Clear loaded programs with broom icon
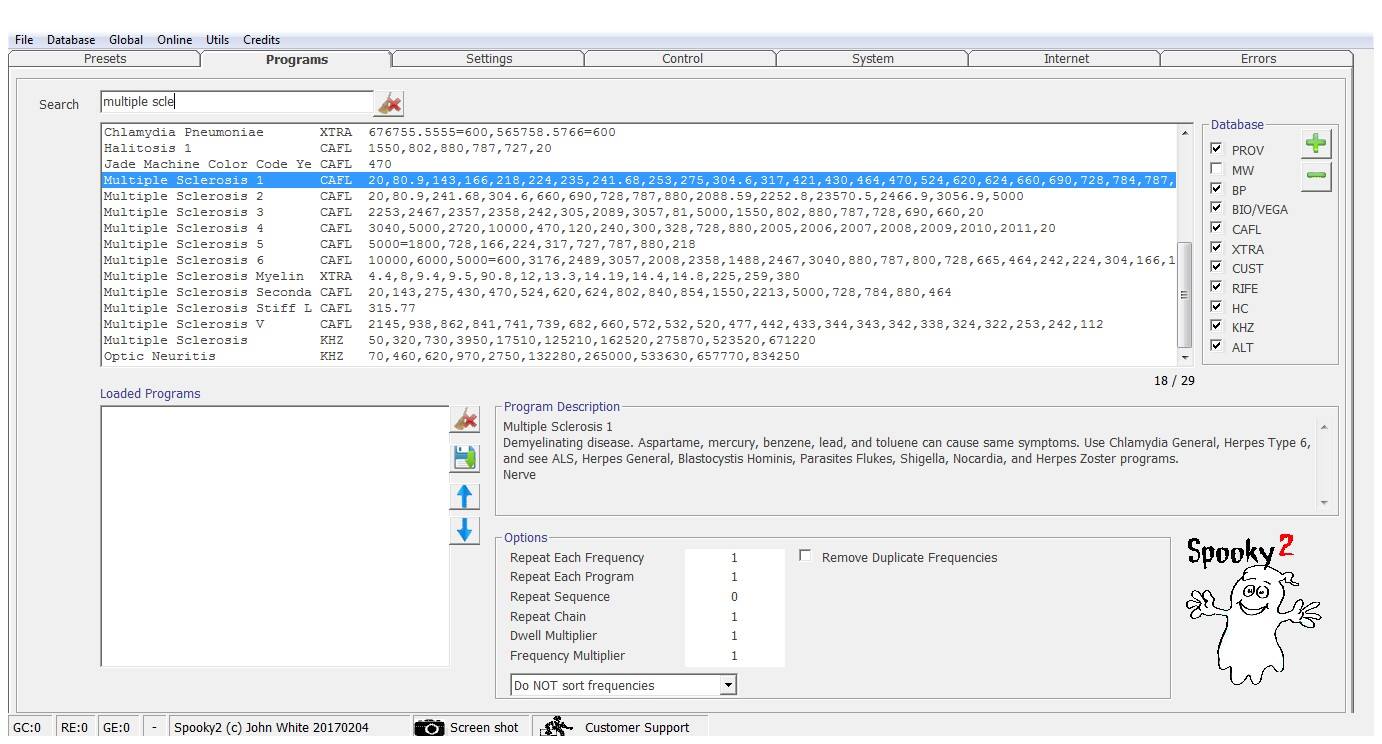Image resolution: width=1382 pixels, height=744 pixels. [x=465, y=419]
